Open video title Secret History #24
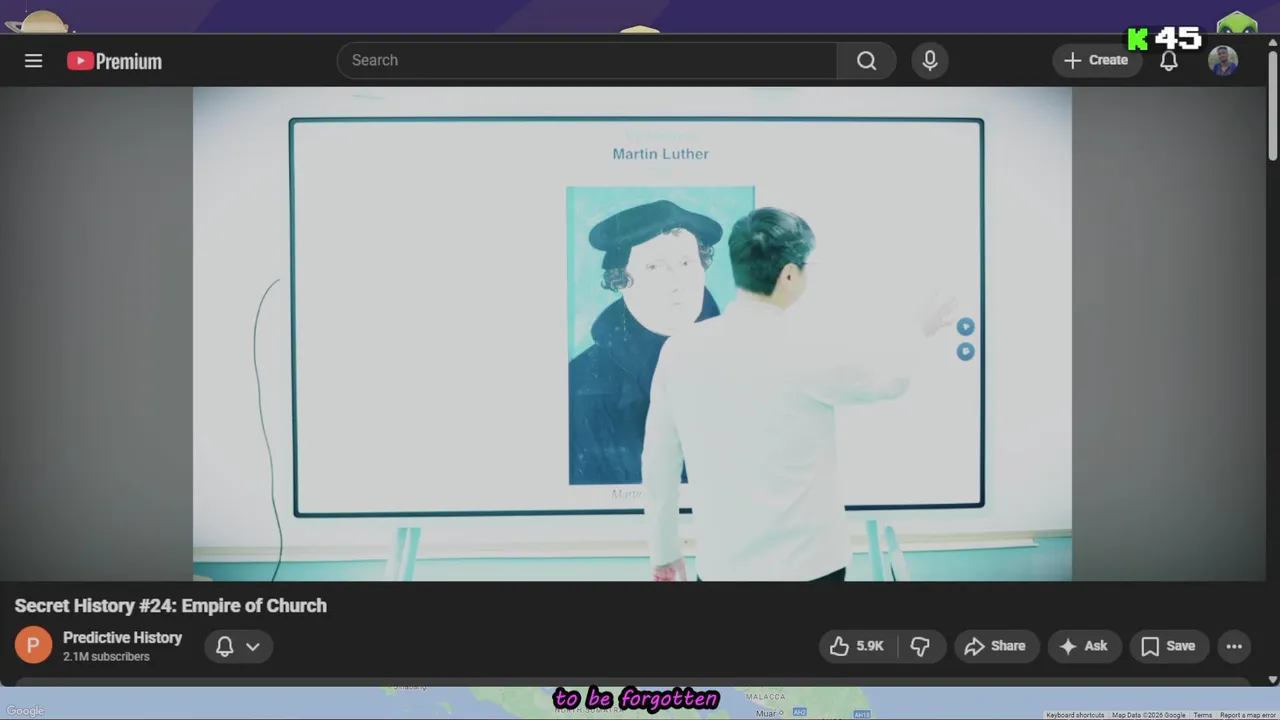1280x720 pixels. point(171,605)
